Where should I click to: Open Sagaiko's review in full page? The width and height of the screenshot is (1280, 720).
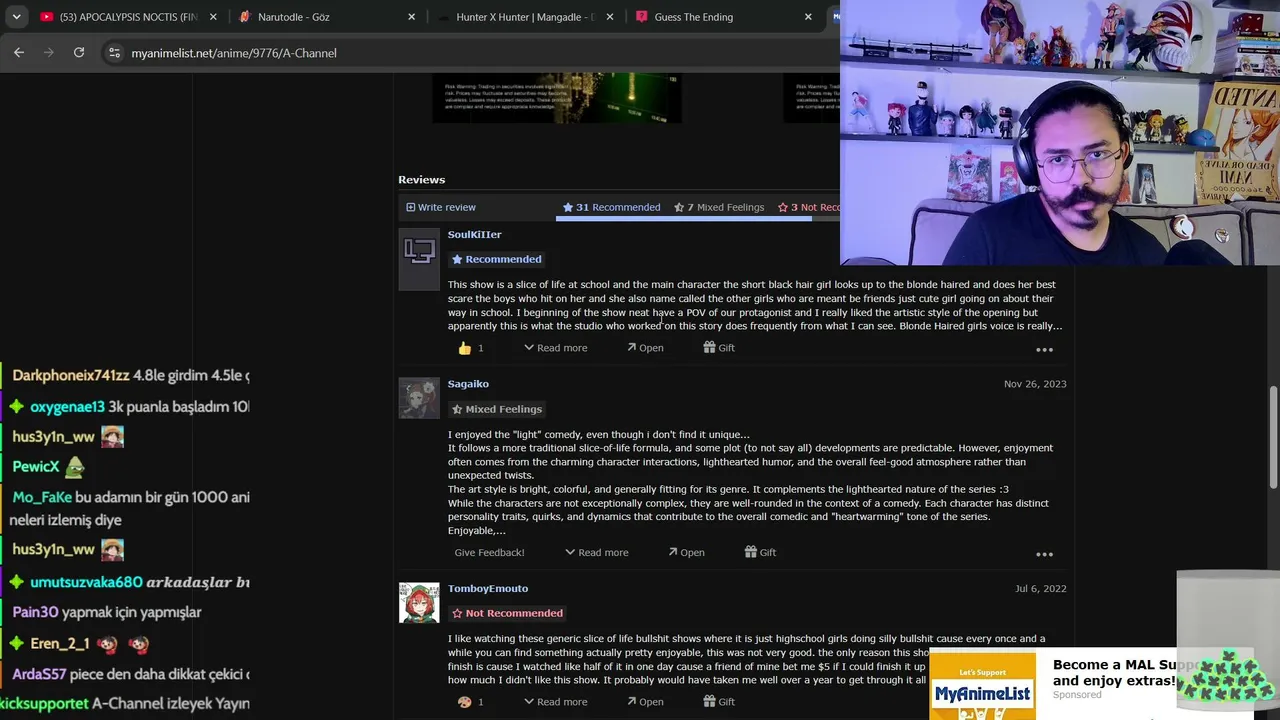click(x=686, y=552)
